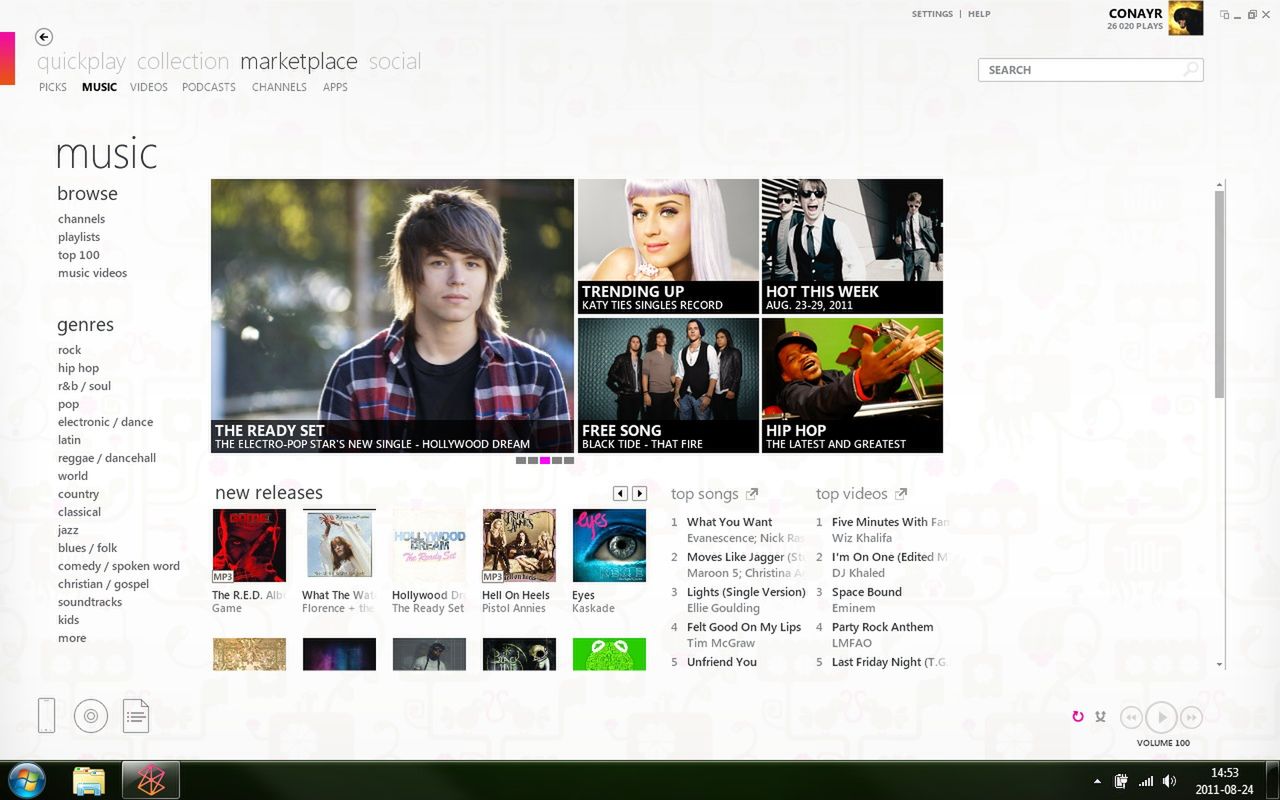This screenshot has height=800, width=1280.
Task: Open the HOT THIS WEEK tile
Action: click(852, 246)
